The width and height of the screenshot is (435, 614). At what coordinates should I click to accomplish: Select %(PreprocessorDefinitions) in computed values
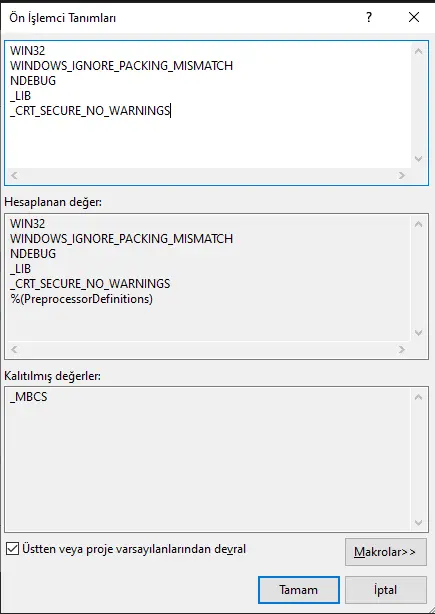point(81,299)
